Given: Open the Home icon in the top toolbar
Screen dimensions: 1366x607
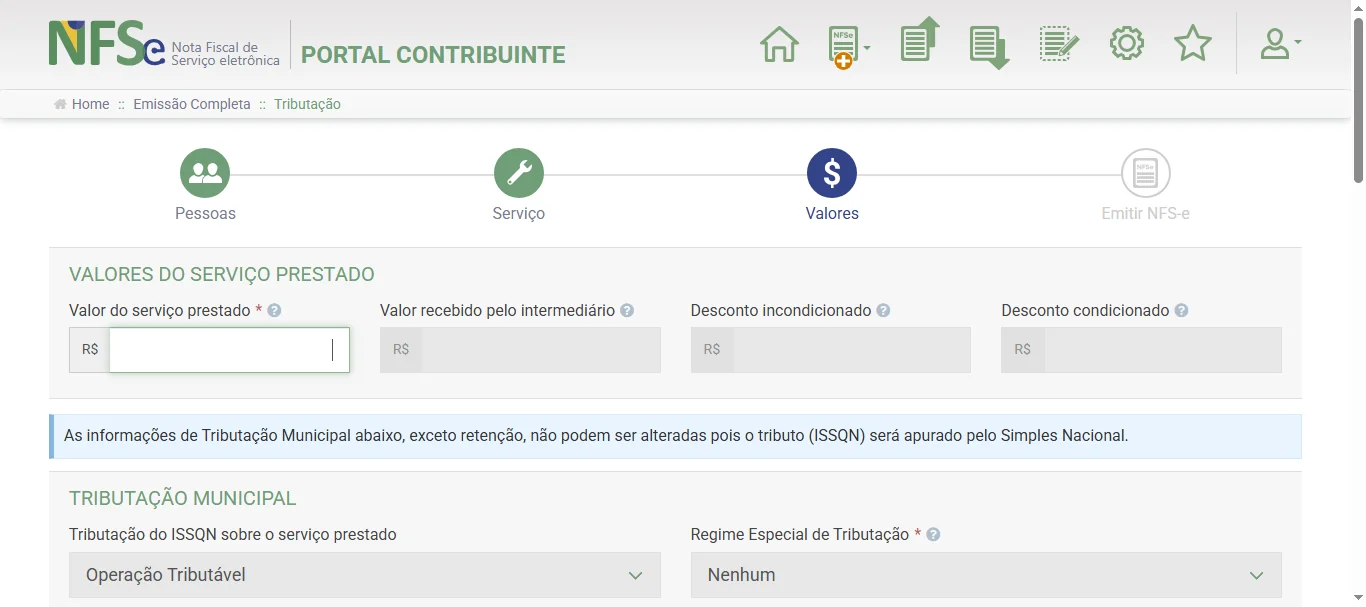Looking at the screenshot, I should [x=779, y=43].
